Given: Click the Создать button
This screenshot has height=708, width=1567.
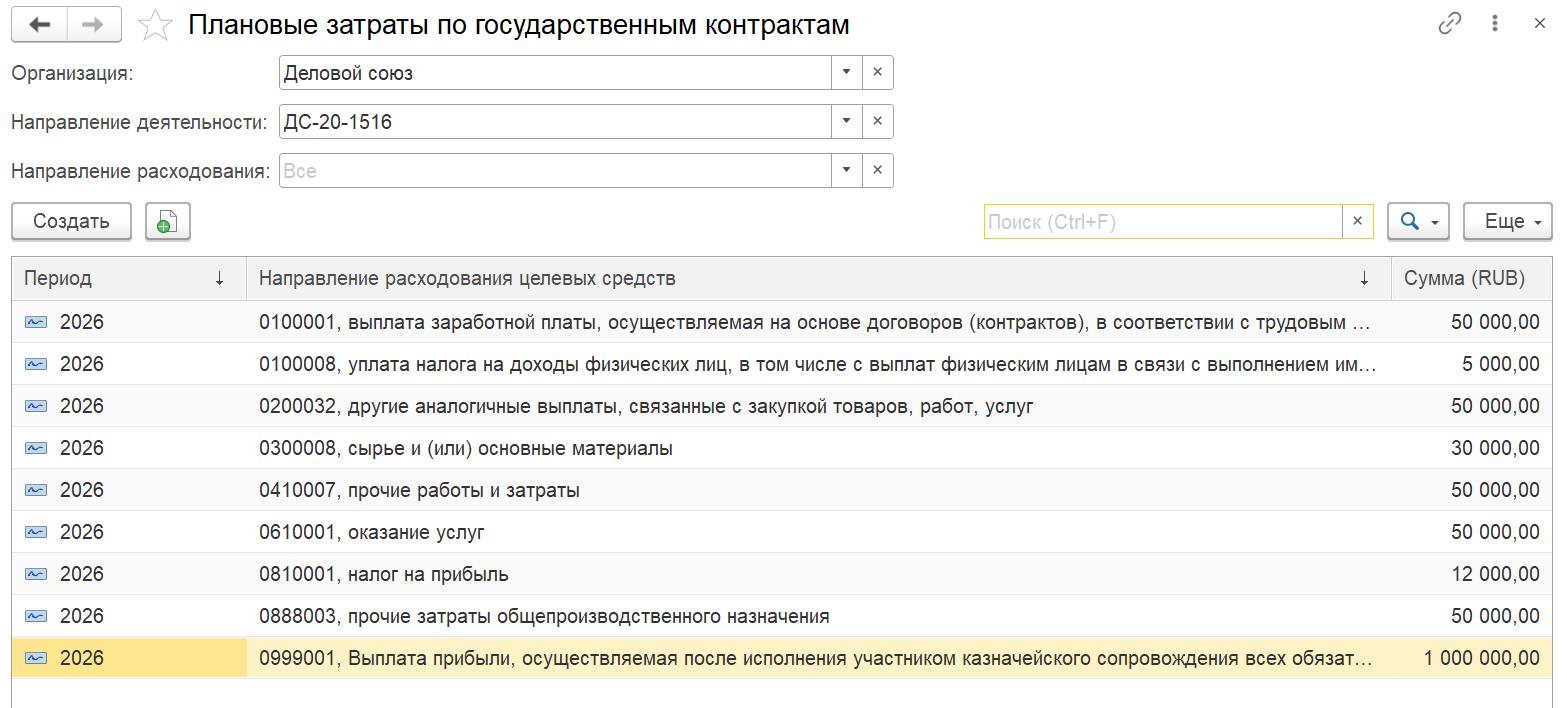Looking at the screenshot, I should (x=71, y=222).
